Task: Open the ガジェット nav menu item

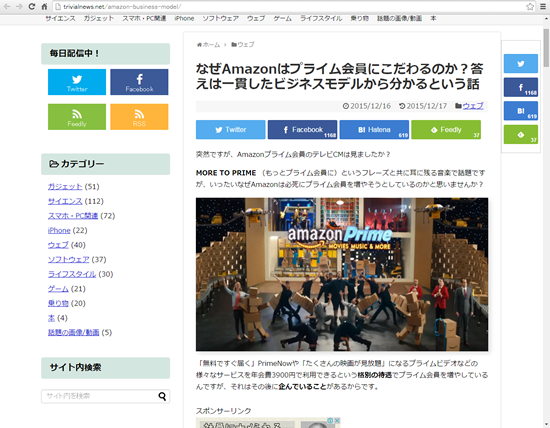Action: point(99,18)
